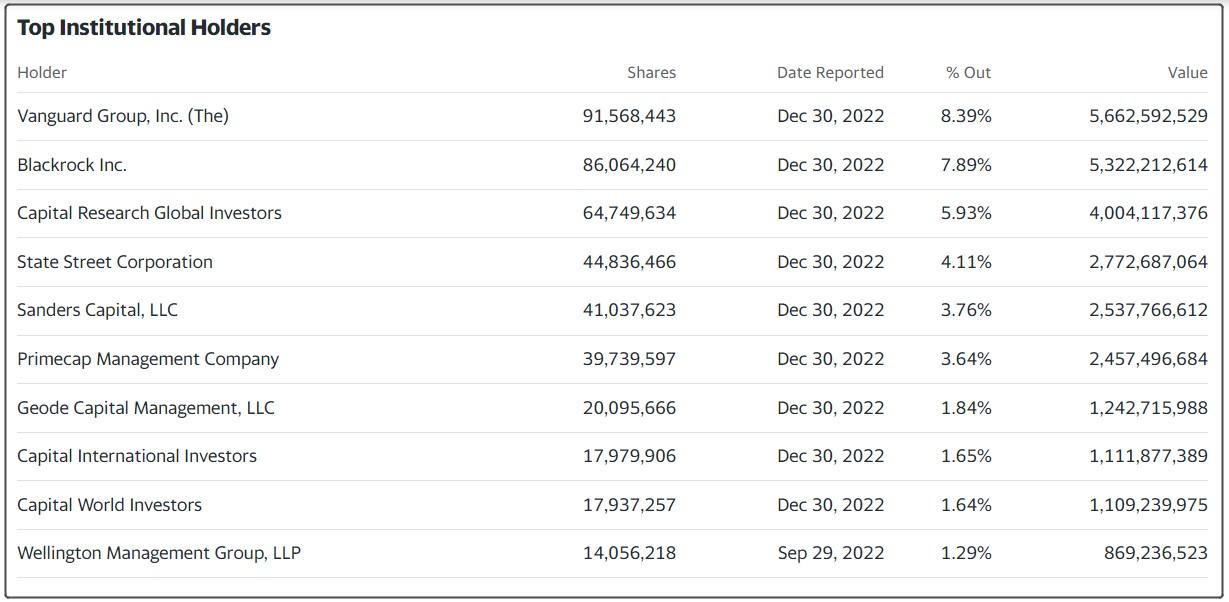Click the 3.64% out cell
Image resolution: width=1229 pixels, height=602 pixels.
966,359
